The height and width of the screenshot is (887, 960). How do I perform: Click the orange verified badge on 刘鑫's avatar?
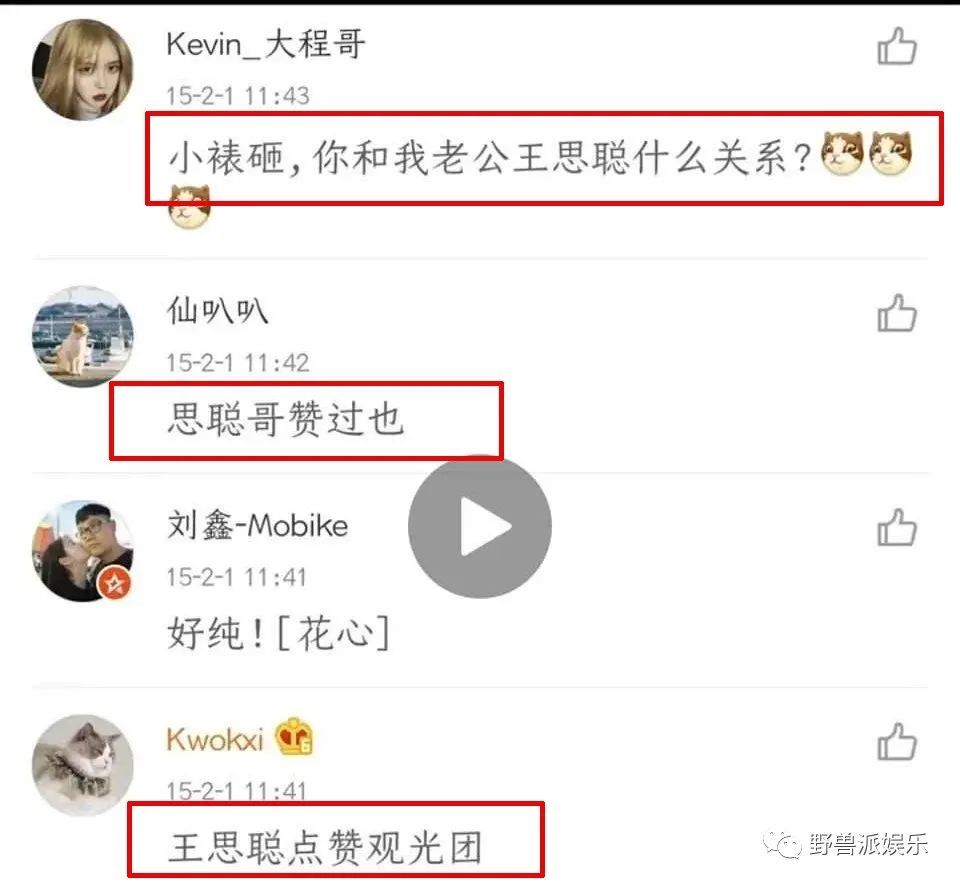tap(114, 583)
